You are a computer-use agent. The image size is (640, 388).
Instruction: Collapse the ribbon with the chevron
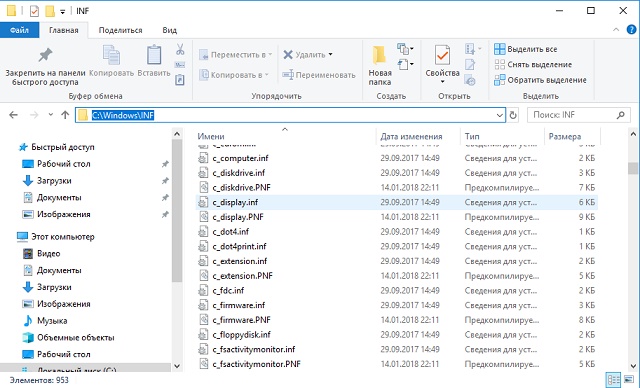click(616, 29)
